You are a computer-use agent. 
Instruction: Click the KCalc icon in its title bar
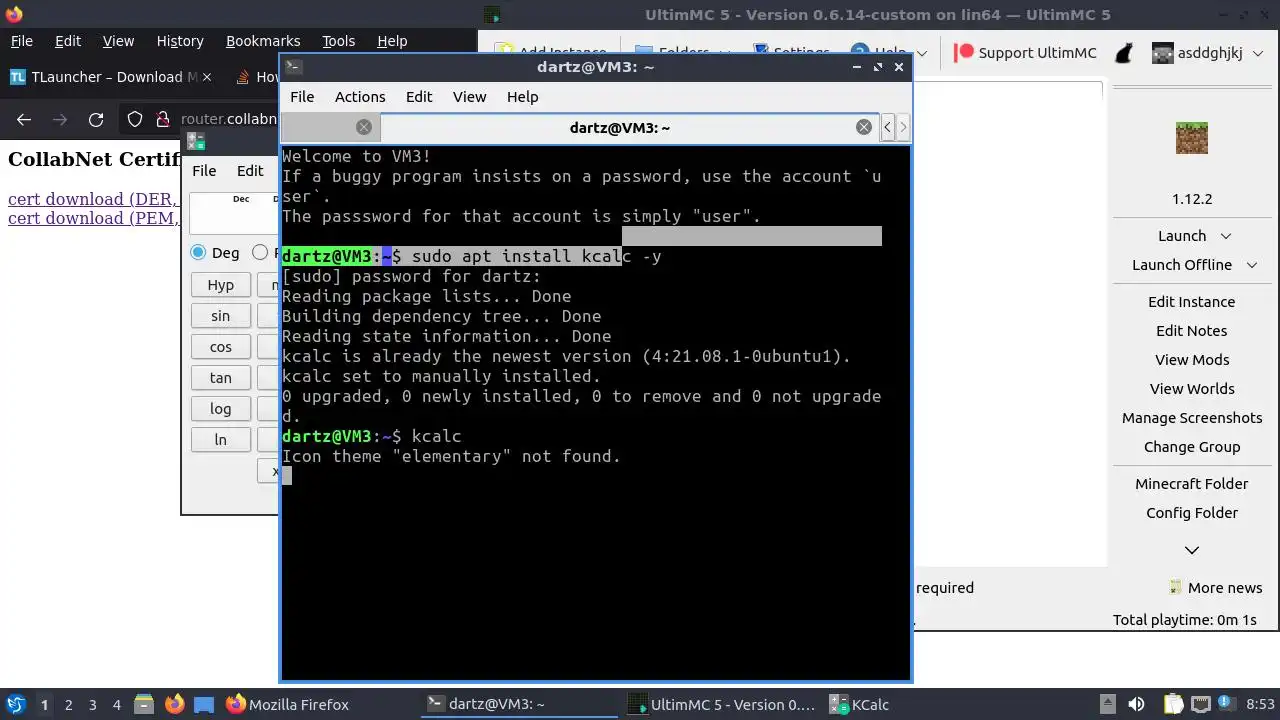[196, 142]
